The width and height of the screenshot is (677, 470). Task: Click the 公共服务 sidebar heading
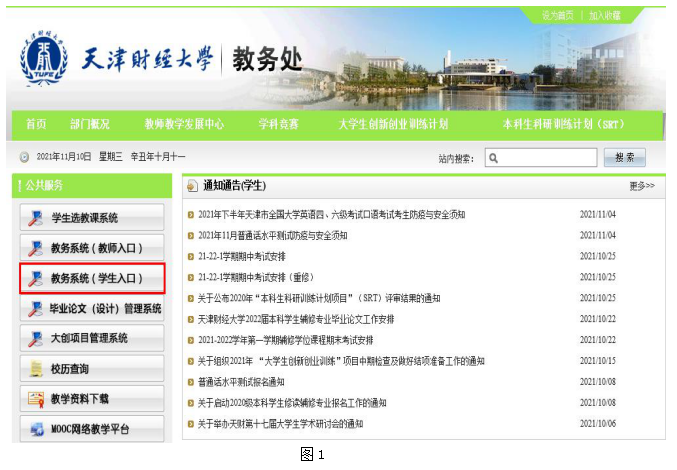[44, 186]
